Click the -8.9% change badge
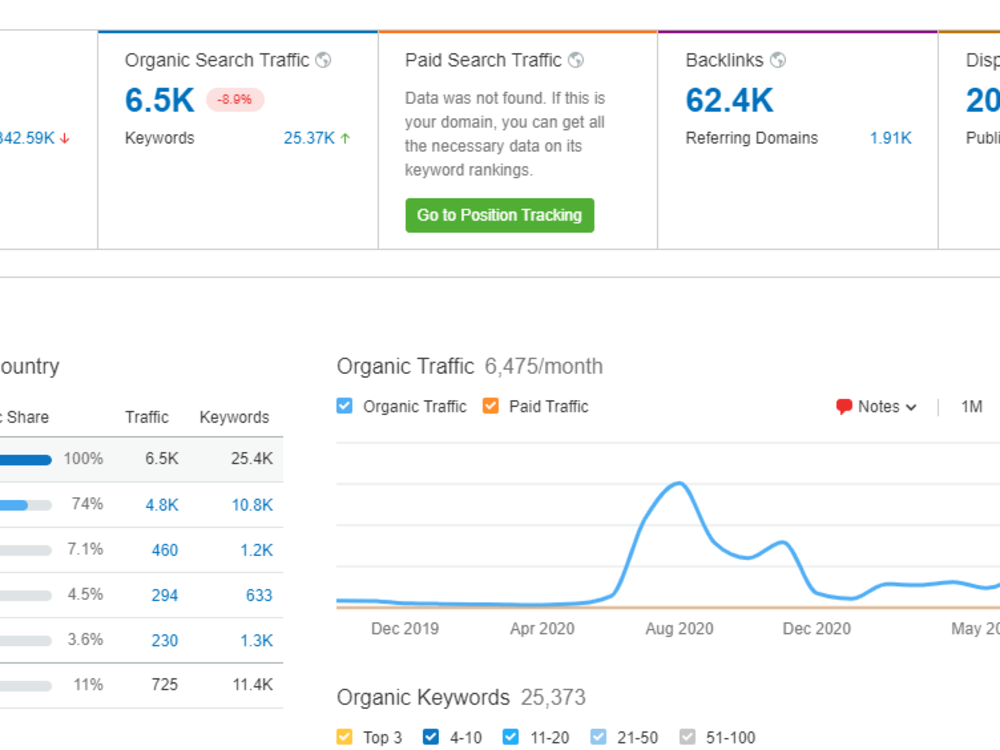 235,99
